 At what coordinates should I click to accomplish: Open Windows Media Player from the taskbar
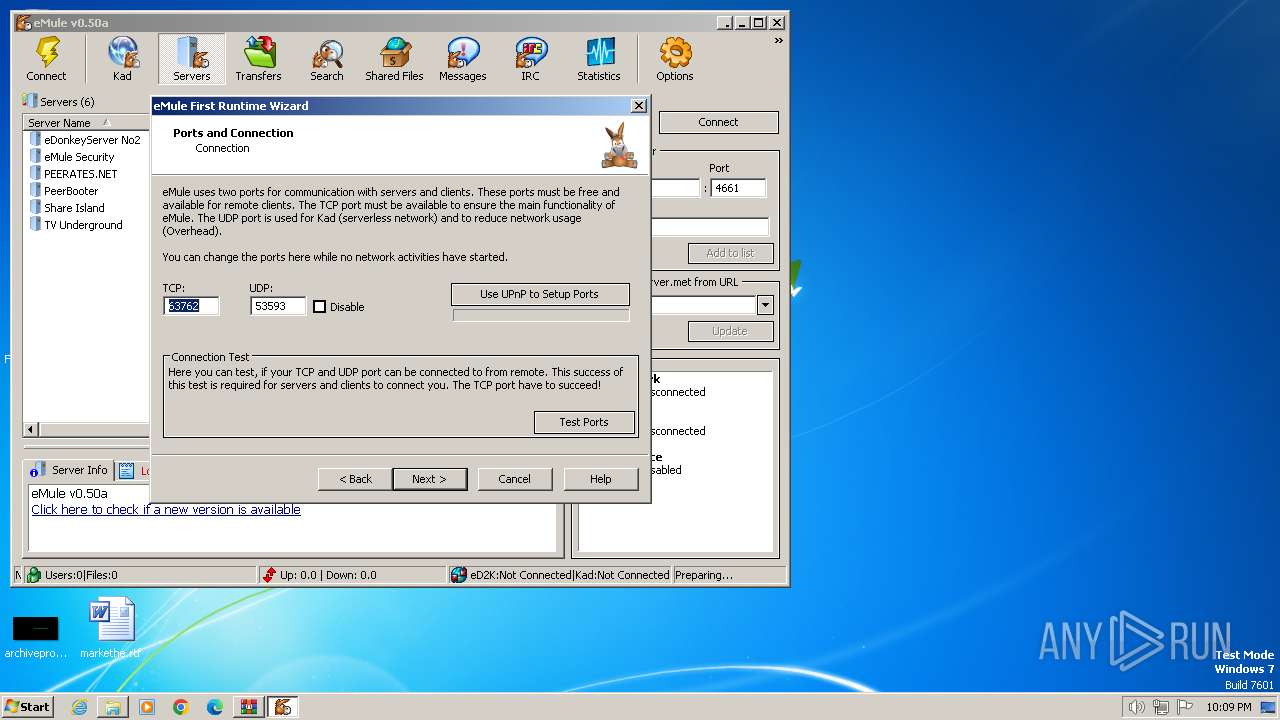pyautogui.click(x=147, y=707)
